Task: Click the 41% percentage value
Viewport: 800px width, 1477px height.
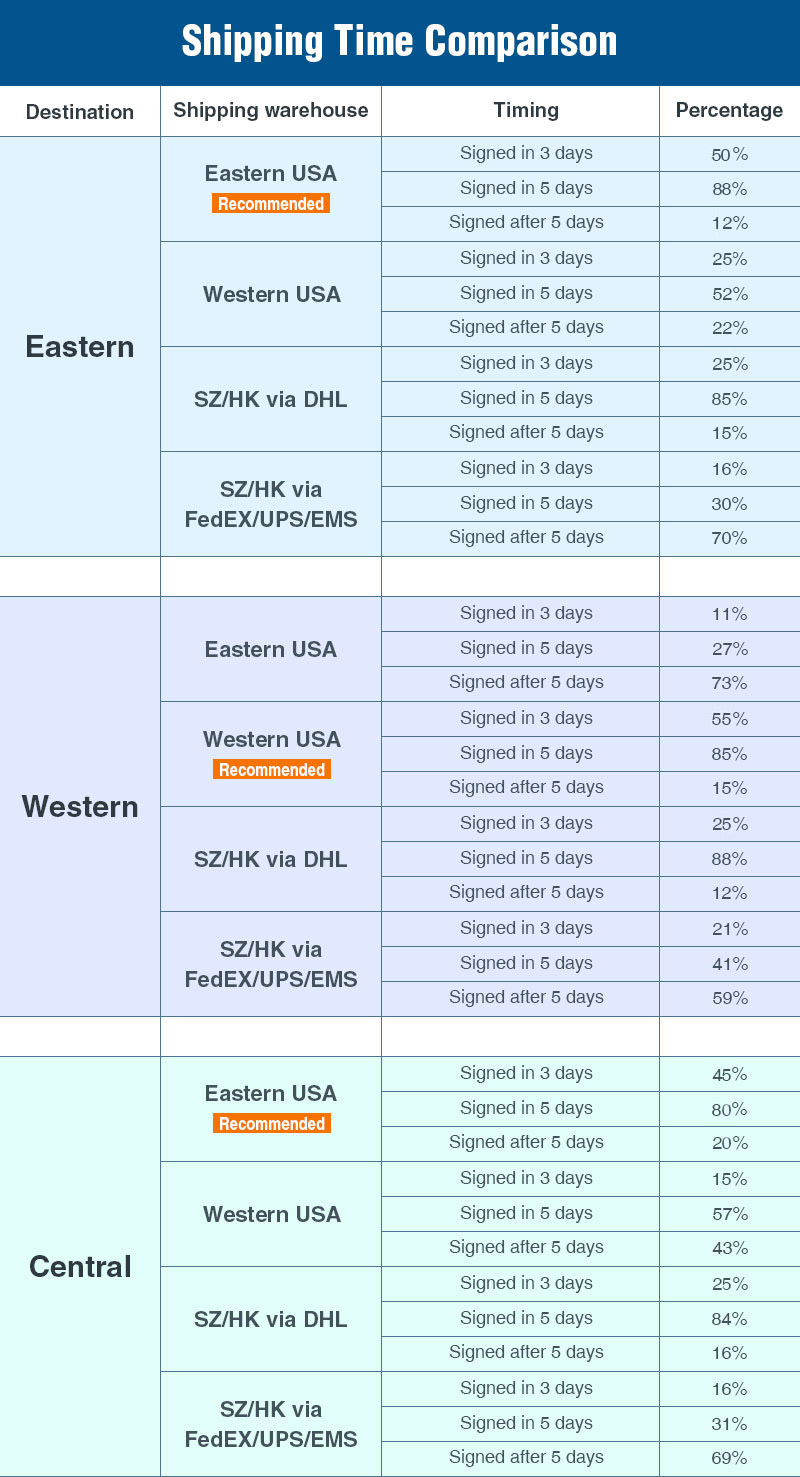Action: [x=730, y=964]
